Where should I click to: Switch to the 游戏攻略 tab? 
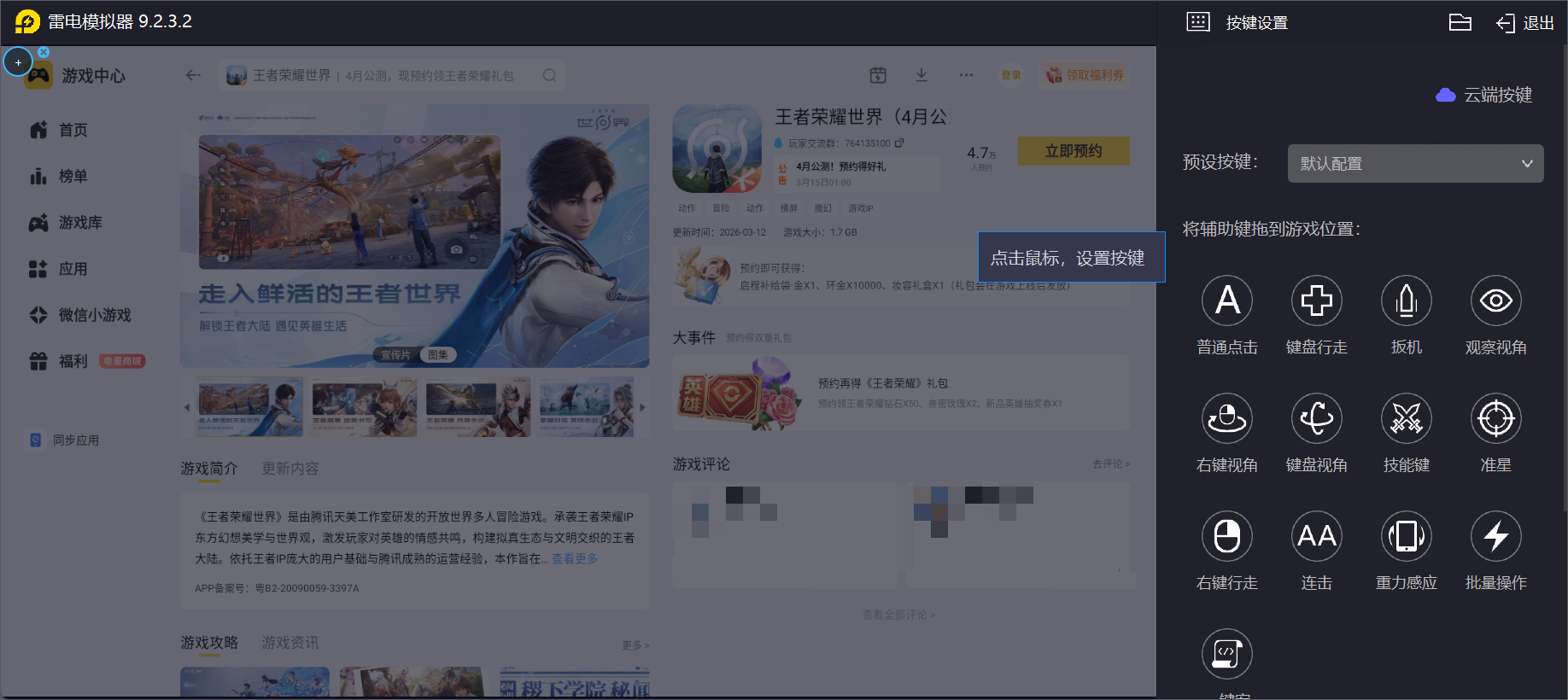(x=209, y=643)
